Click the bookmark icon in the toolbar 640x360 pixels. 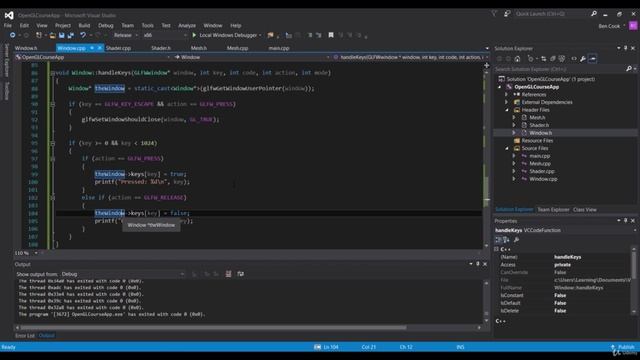331,35
